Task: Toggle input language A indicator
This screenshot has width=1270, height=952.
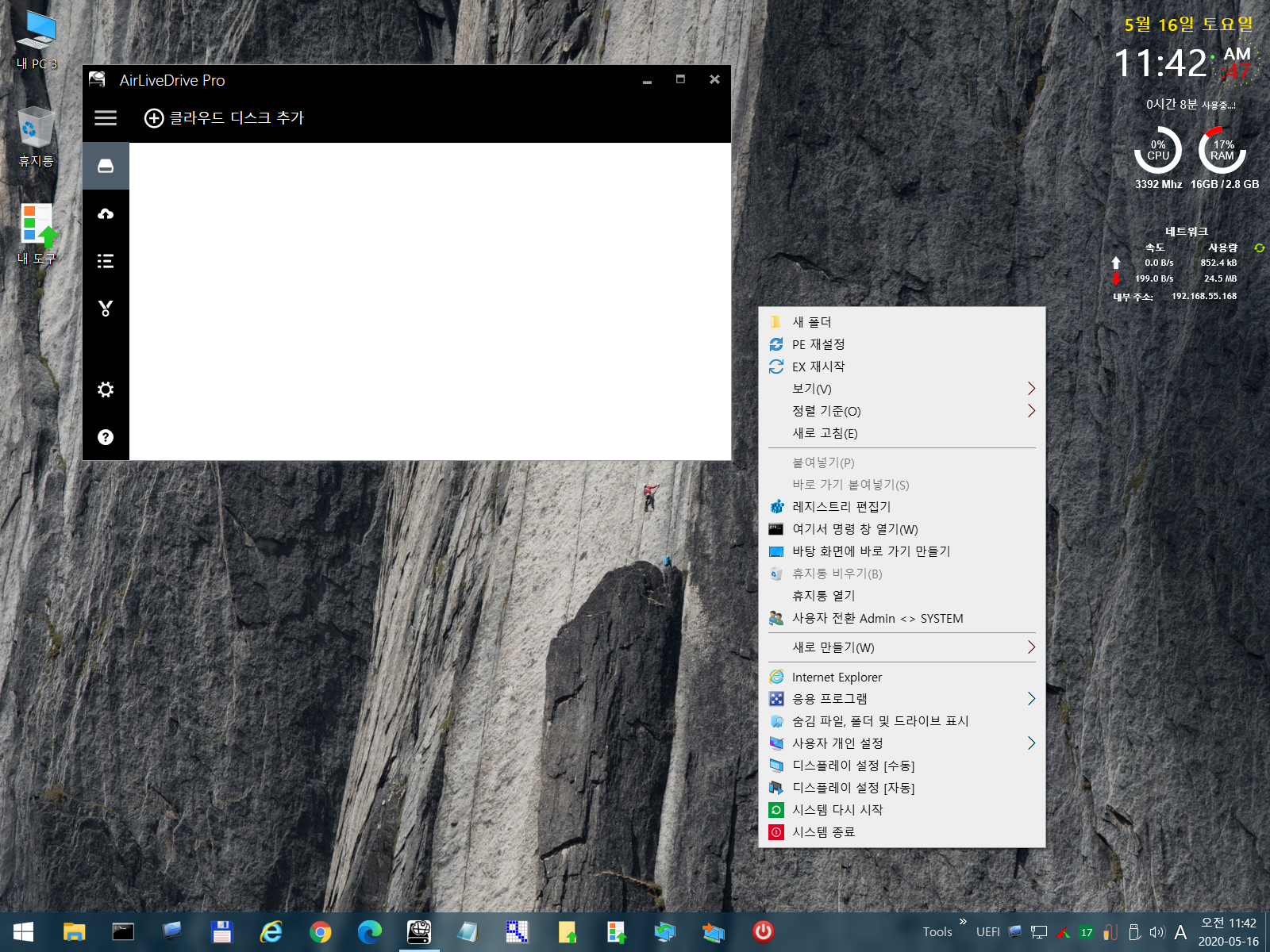Action: point(1180,933)
